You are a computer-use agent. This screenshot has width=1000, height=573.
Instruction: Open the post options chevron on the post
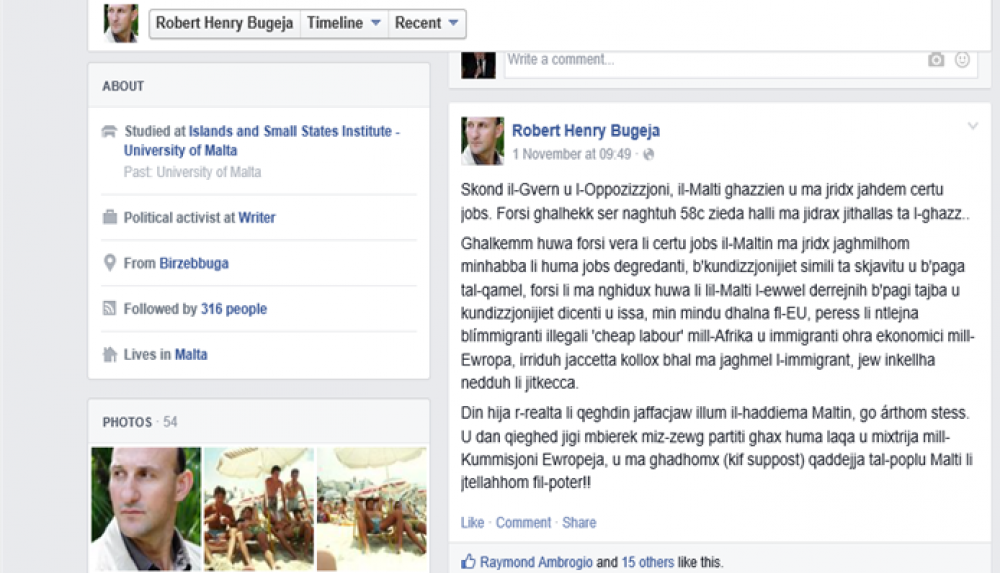973,126
